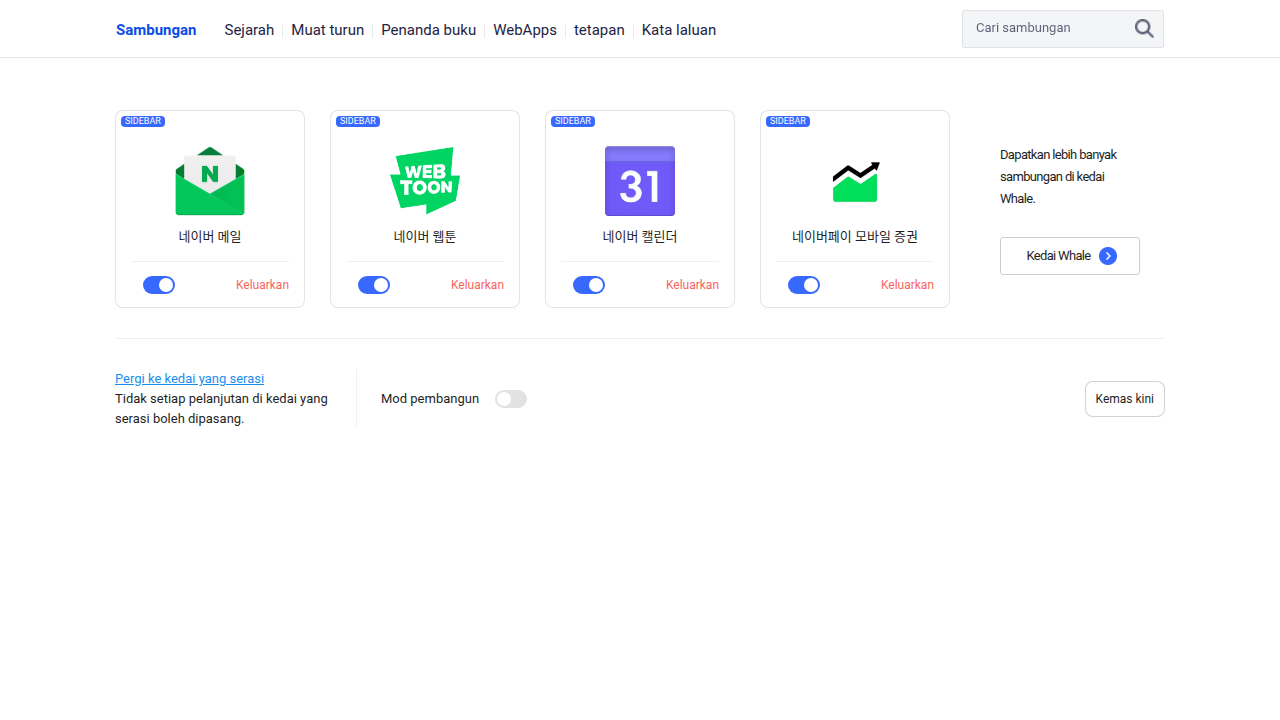
Task: Click the Mod pembangun label
Action: click(430, 399)
